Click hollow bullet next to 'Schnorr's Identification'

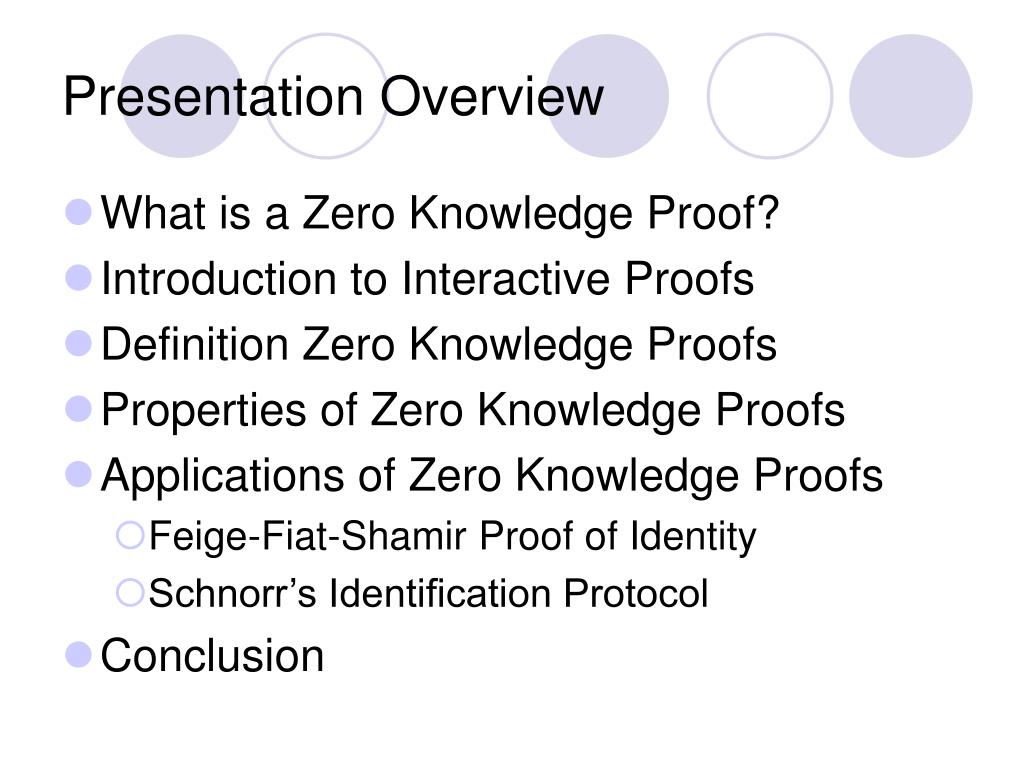pyautogui.click(x=130, y=593)
